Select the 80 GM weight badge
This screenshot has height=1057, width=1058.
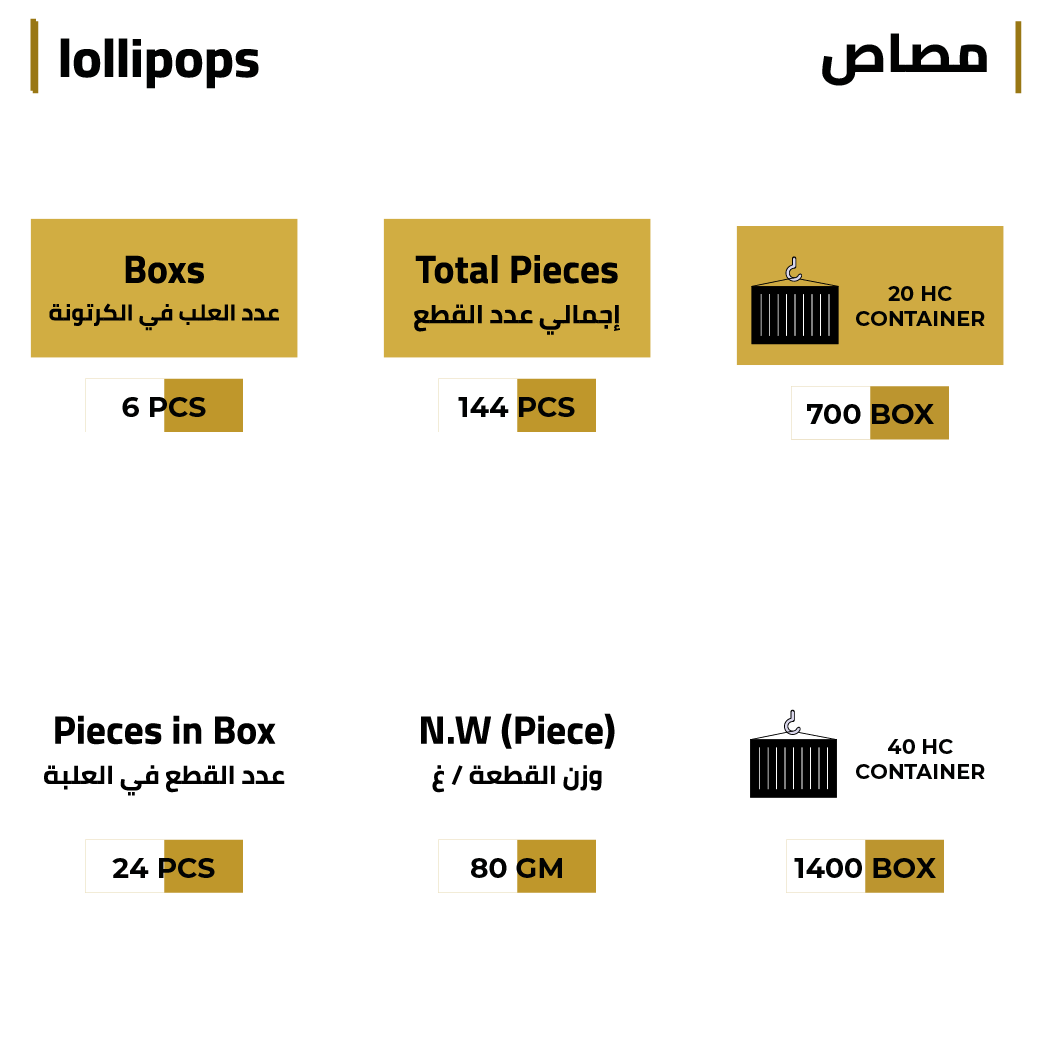517,867
